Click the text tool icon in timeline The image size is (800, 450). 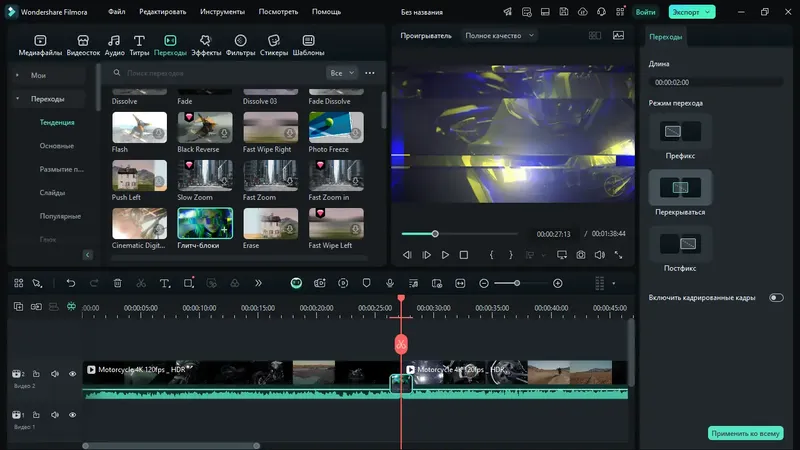[165, 284]
